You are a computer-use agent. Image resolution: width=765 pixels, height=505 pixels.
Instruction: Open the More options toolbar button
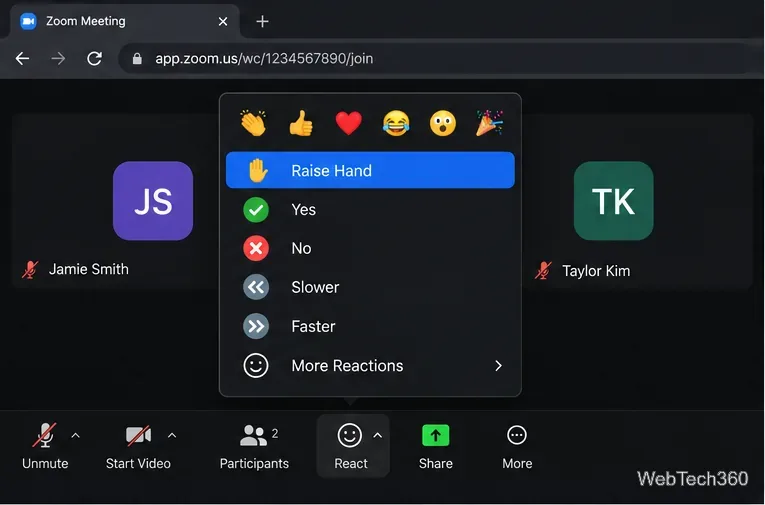(517, 446)
